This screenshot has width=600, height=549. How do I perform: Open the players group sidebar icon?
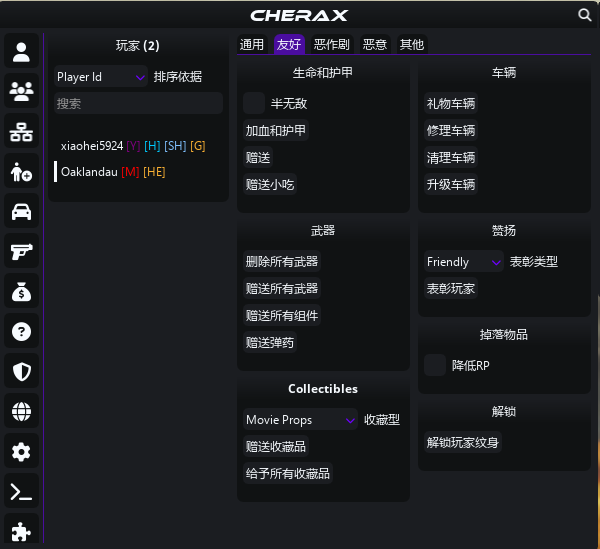[x=21, y=91]
